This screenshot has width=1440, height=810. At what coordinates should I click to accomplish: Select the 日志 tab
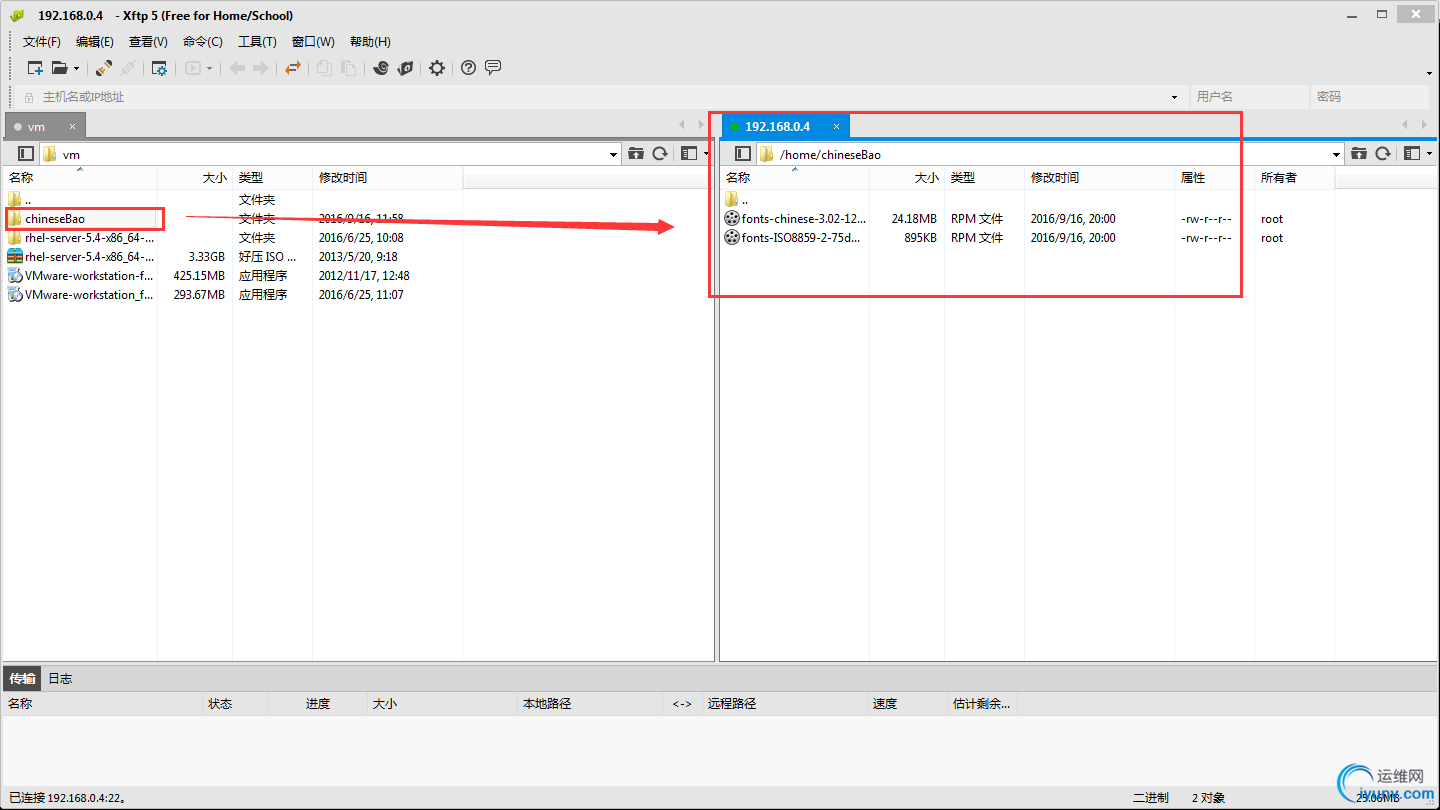pos(60,678)
